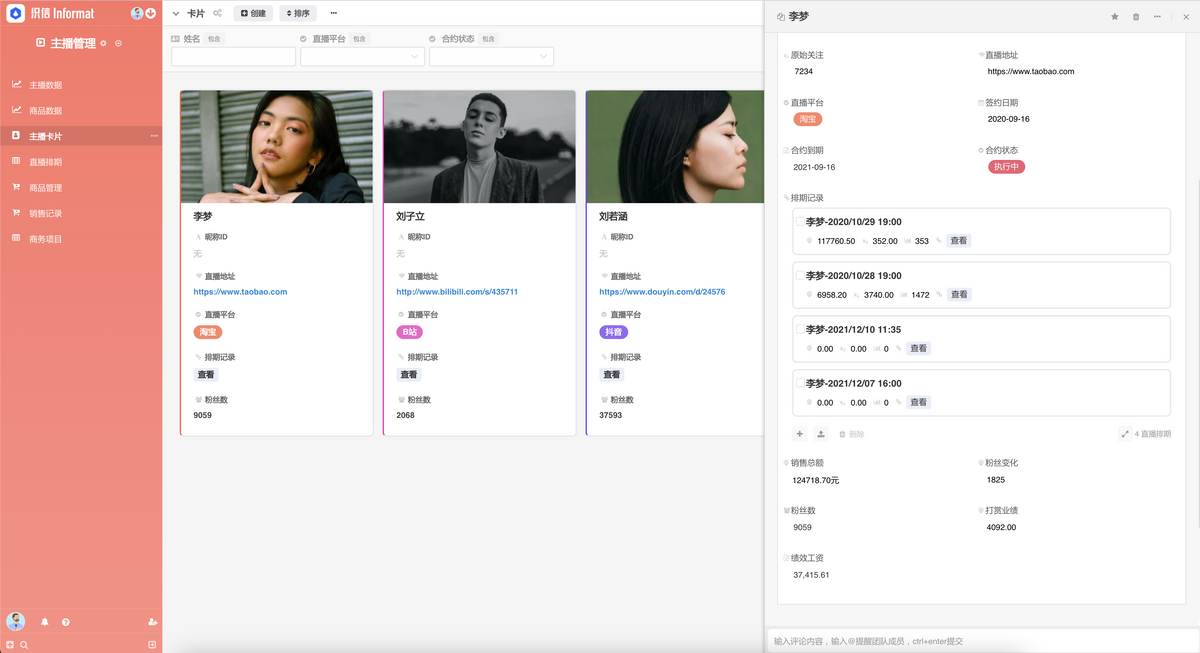Click the 创建 button
The width and height of the screenshot is (1200, 653).
(253, 14)
